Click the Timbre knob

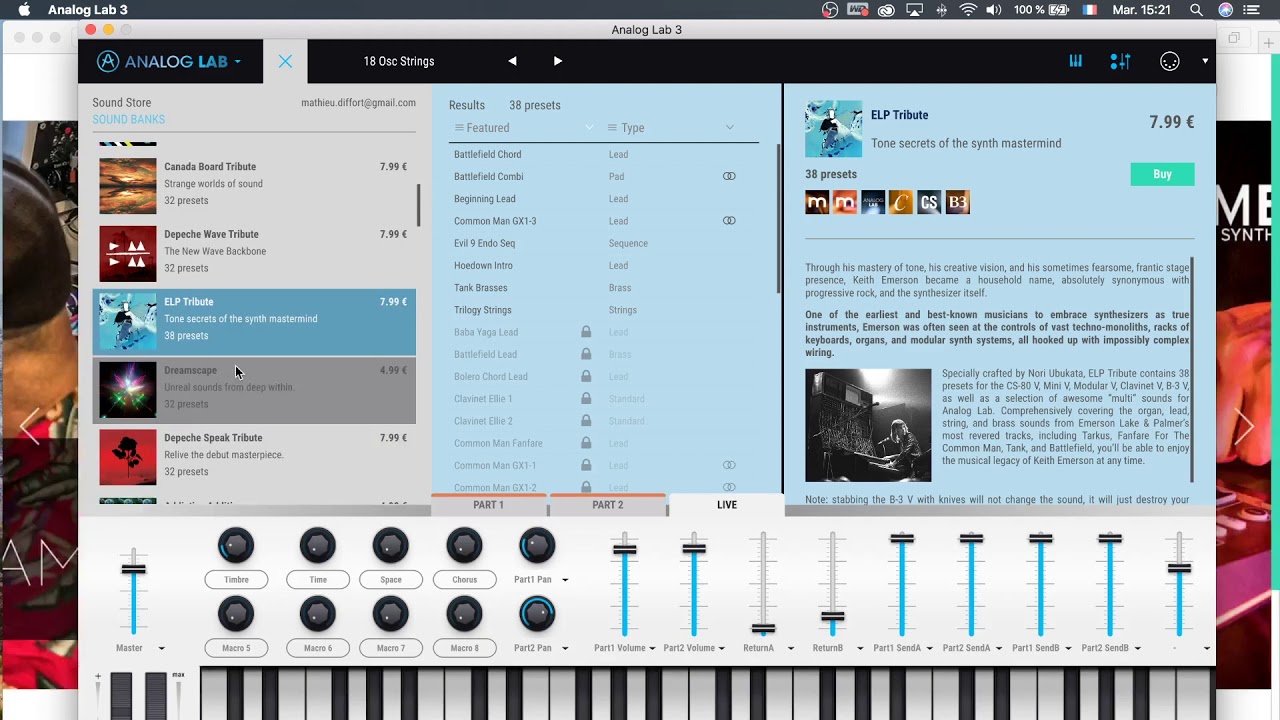[236, 546]
